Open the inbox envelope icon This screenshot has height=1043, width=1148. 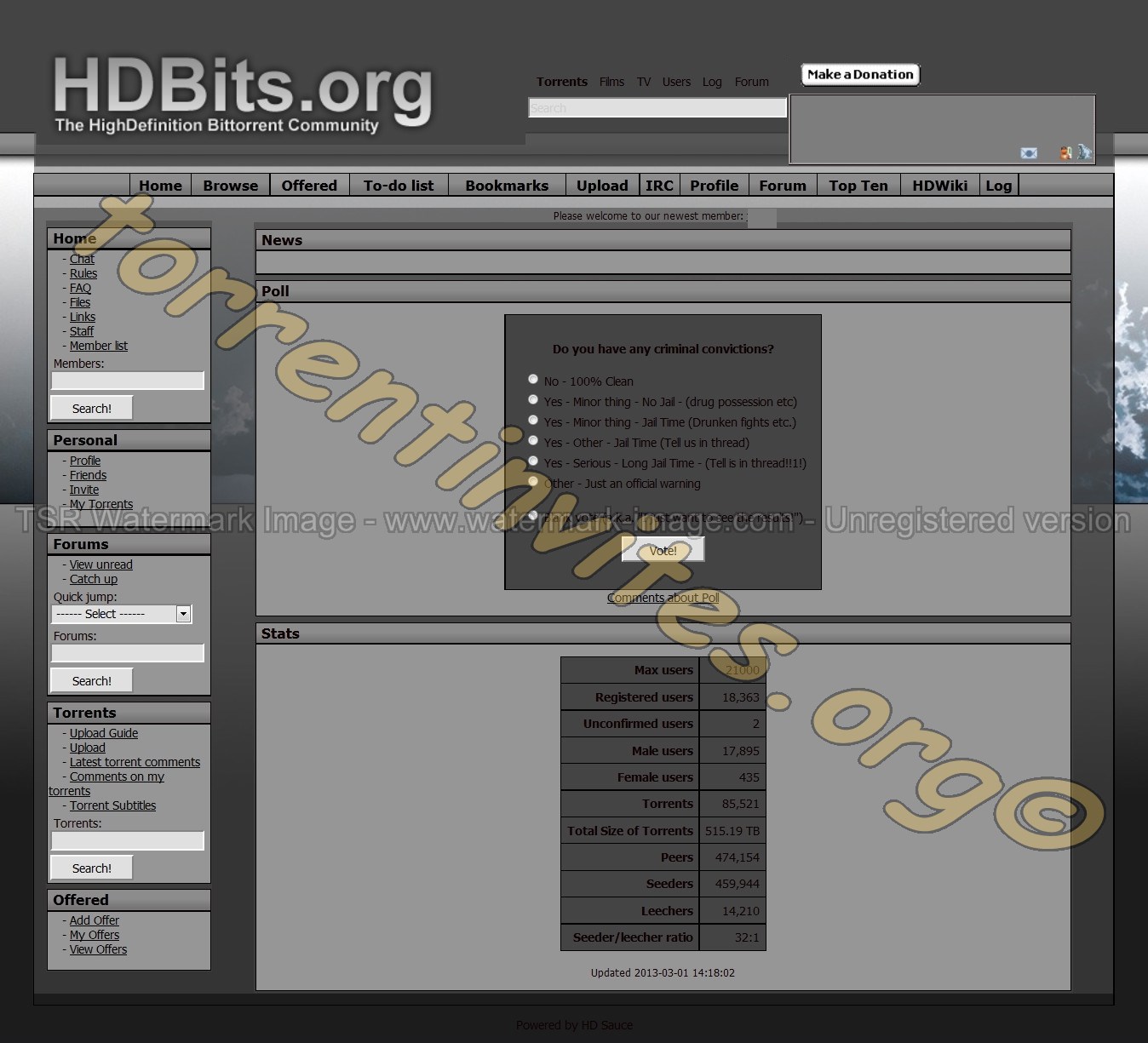coord(1029,153)
